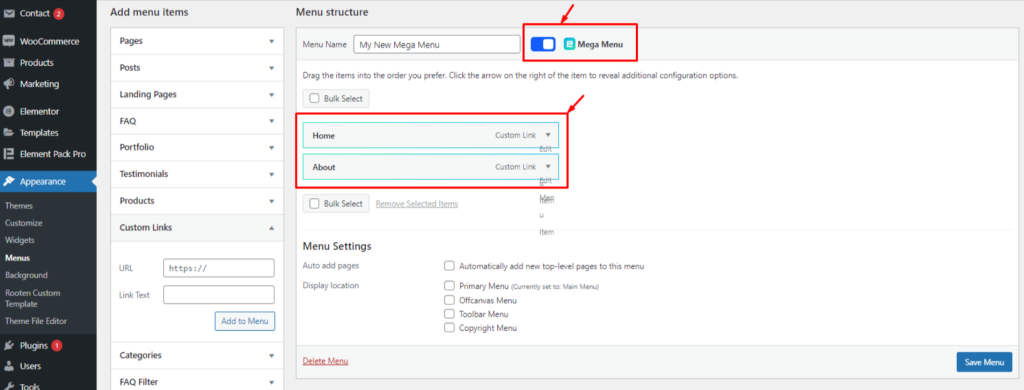The width and height of the screenshot is (1024, 390).
Task: Expand the Home menu item options arrow
Action: tap(548, 135)
